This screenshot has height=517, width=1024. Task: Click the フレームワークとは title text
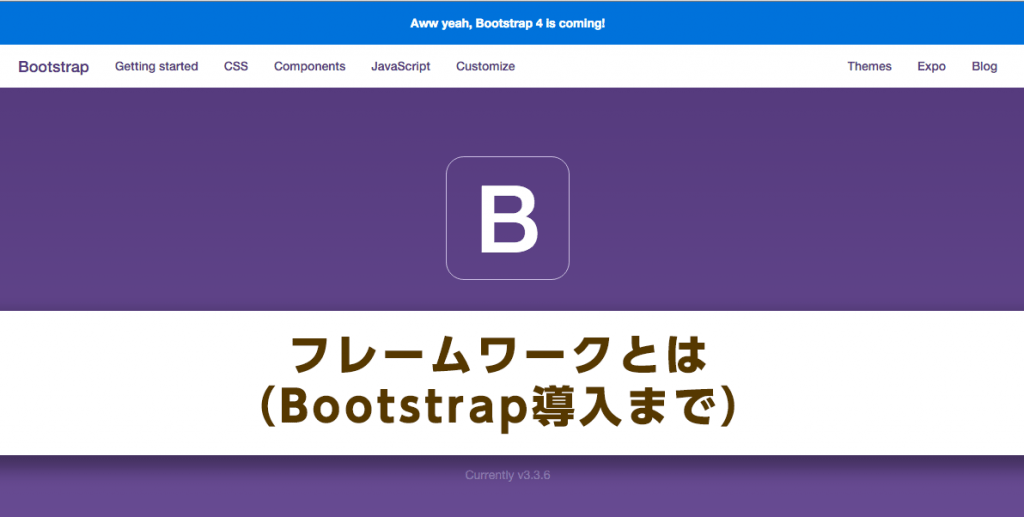pyautogui.click(x=498, y=355)
